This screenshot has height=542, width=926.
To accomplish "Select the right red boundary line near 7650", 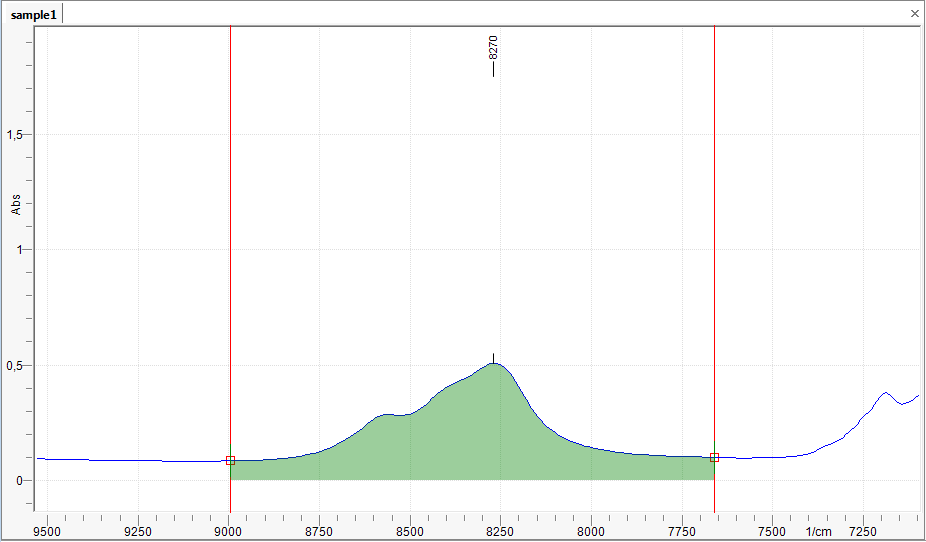I will 714,250.
